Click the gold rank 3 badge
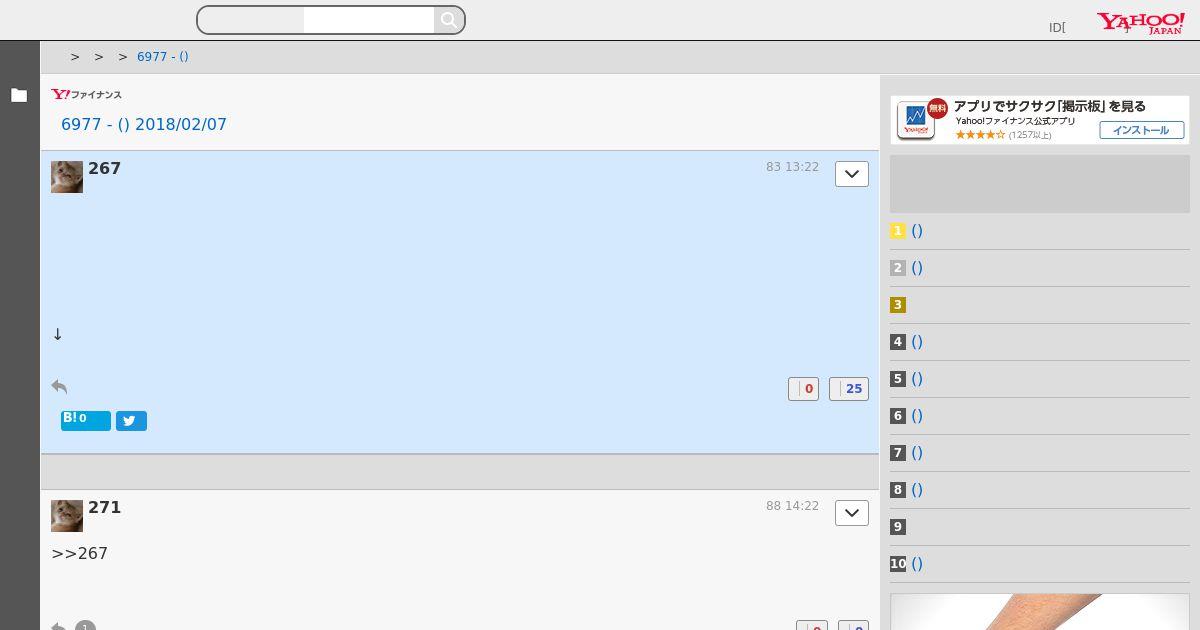 [898, 305]
